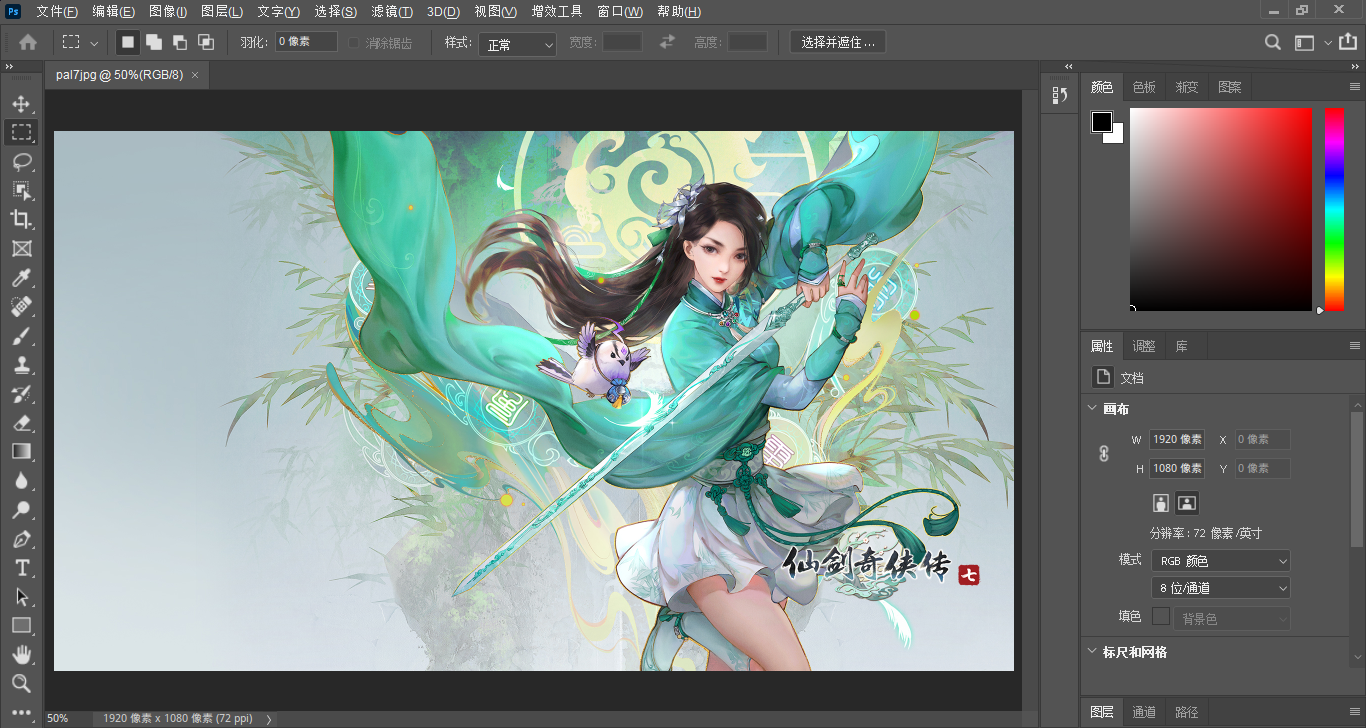Open the 滤镜 menu
Screen dimensions: 1366x728
point(392,11)
